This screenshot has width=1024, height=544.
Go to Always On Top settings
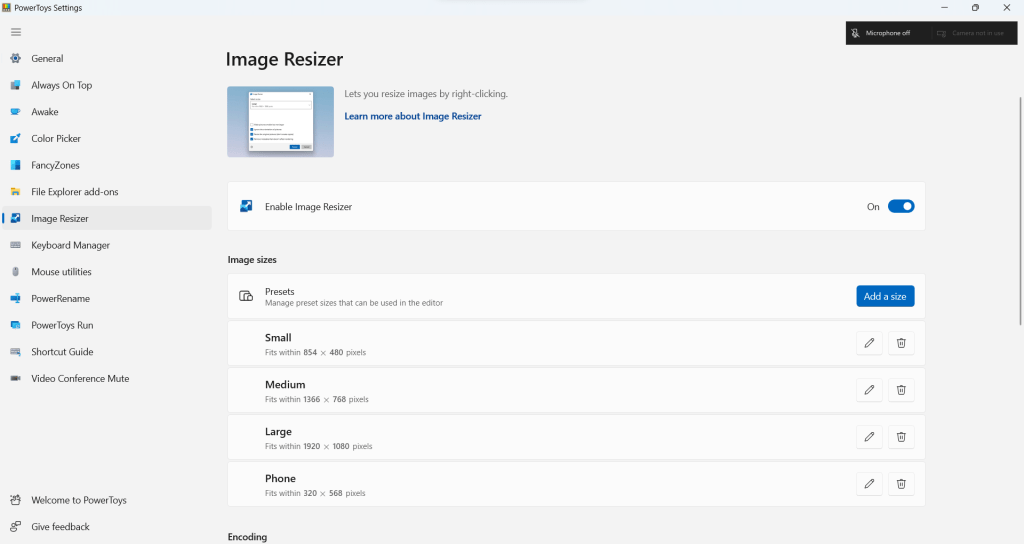pos(107,85)
